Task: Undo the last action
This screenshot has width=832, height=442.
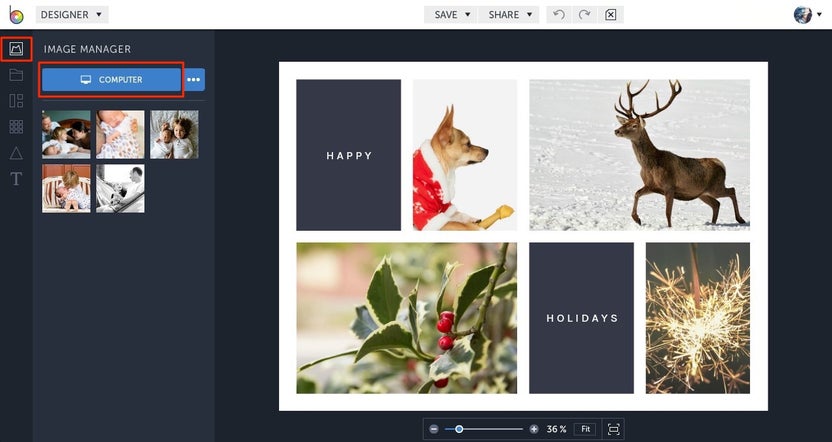Action: (559, 15)
